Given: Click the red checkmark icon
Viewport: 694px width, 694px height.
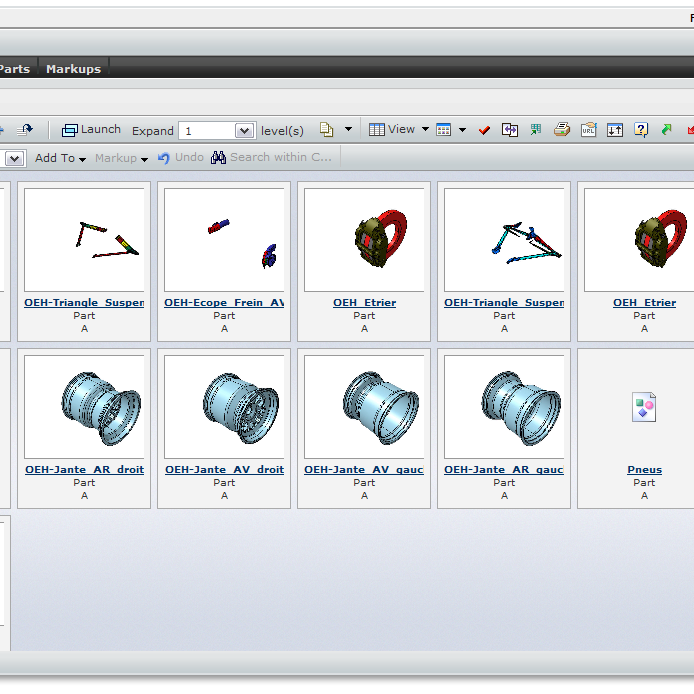Looking at the screenshot, I should [485, 130].
